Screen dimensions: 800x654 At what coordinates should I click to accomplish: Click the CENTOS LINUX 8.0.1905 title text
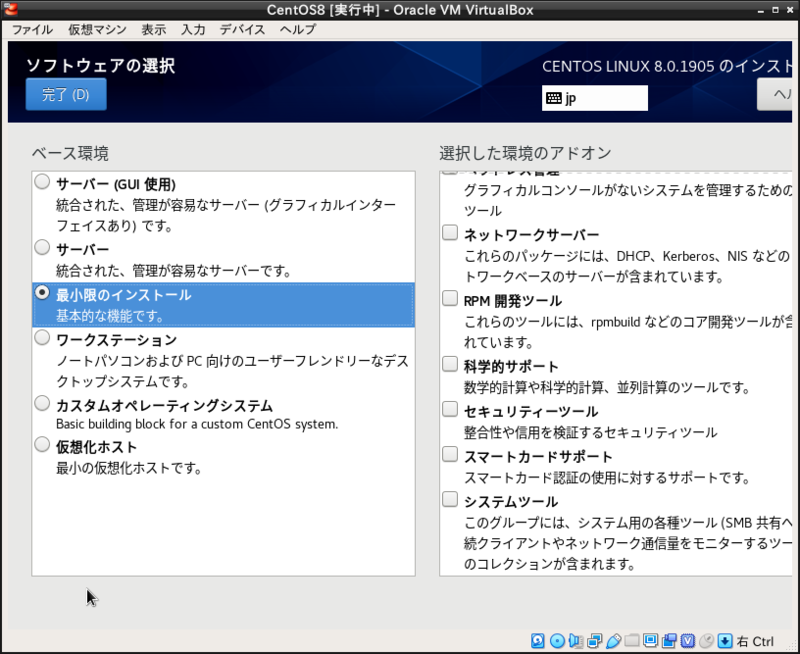(666, 66)
